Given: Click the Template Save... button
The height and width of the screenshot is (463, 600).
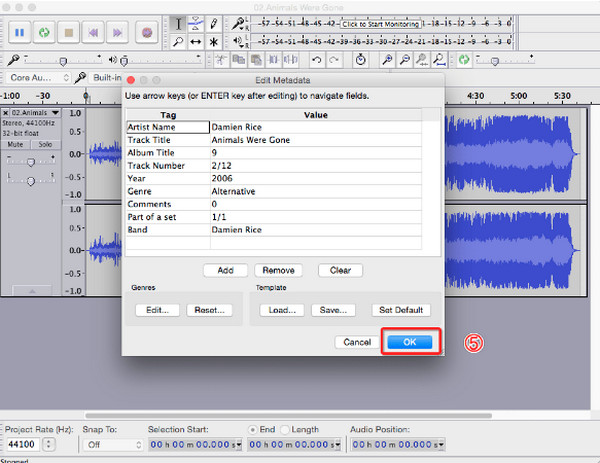Looking at the screenshot, I should click(333, 310).
